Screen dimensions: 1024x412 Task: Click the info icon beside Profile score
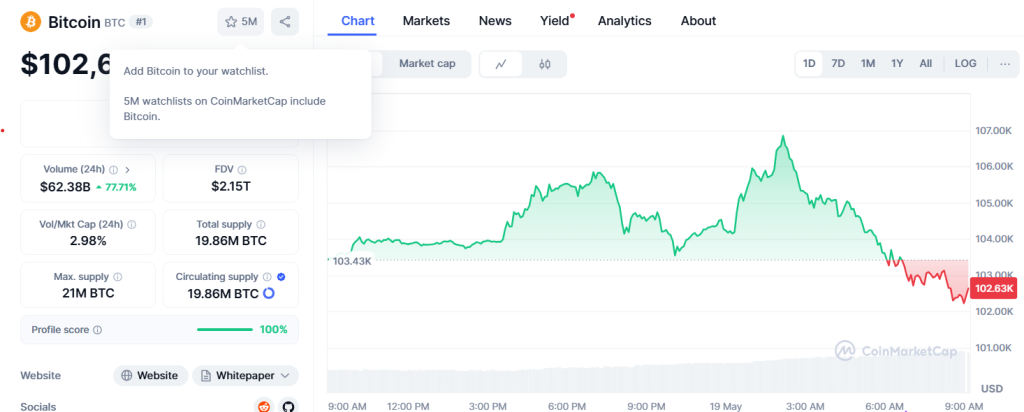tap(97, 330)
